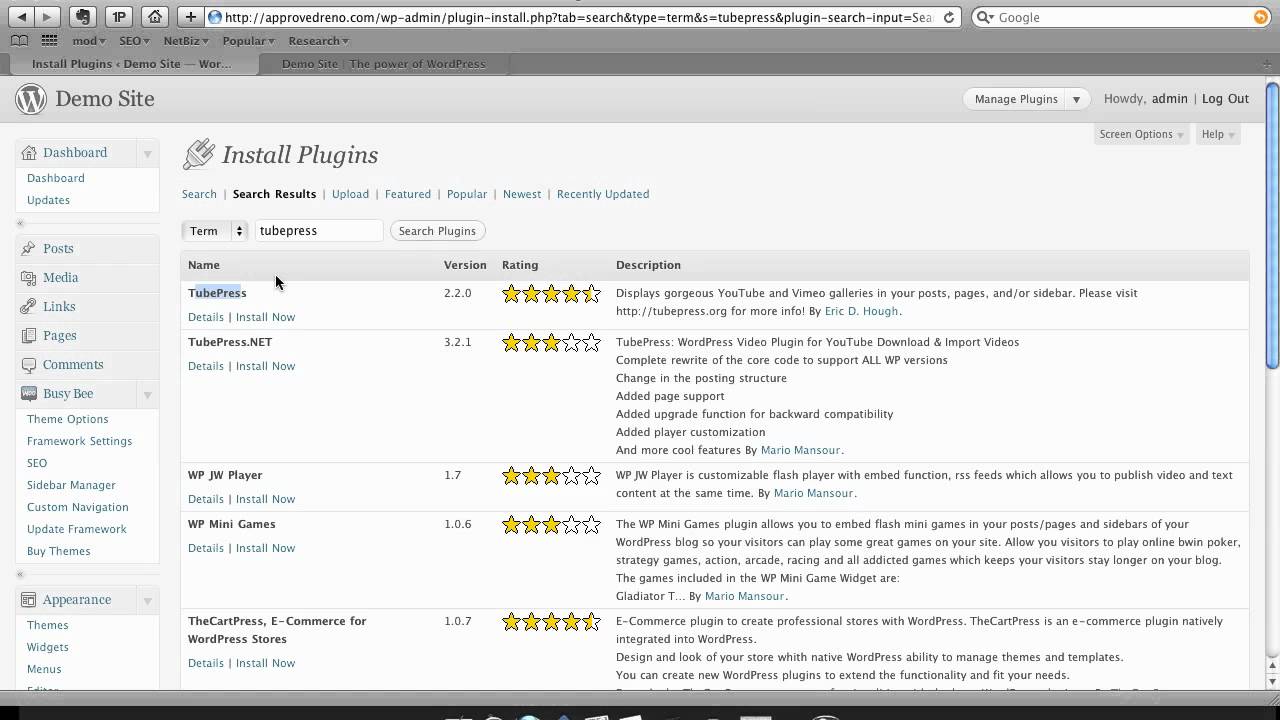Go forward with the browser forward arrow
The height and width of the screenshot is (720, 1280).
(47, 17)
